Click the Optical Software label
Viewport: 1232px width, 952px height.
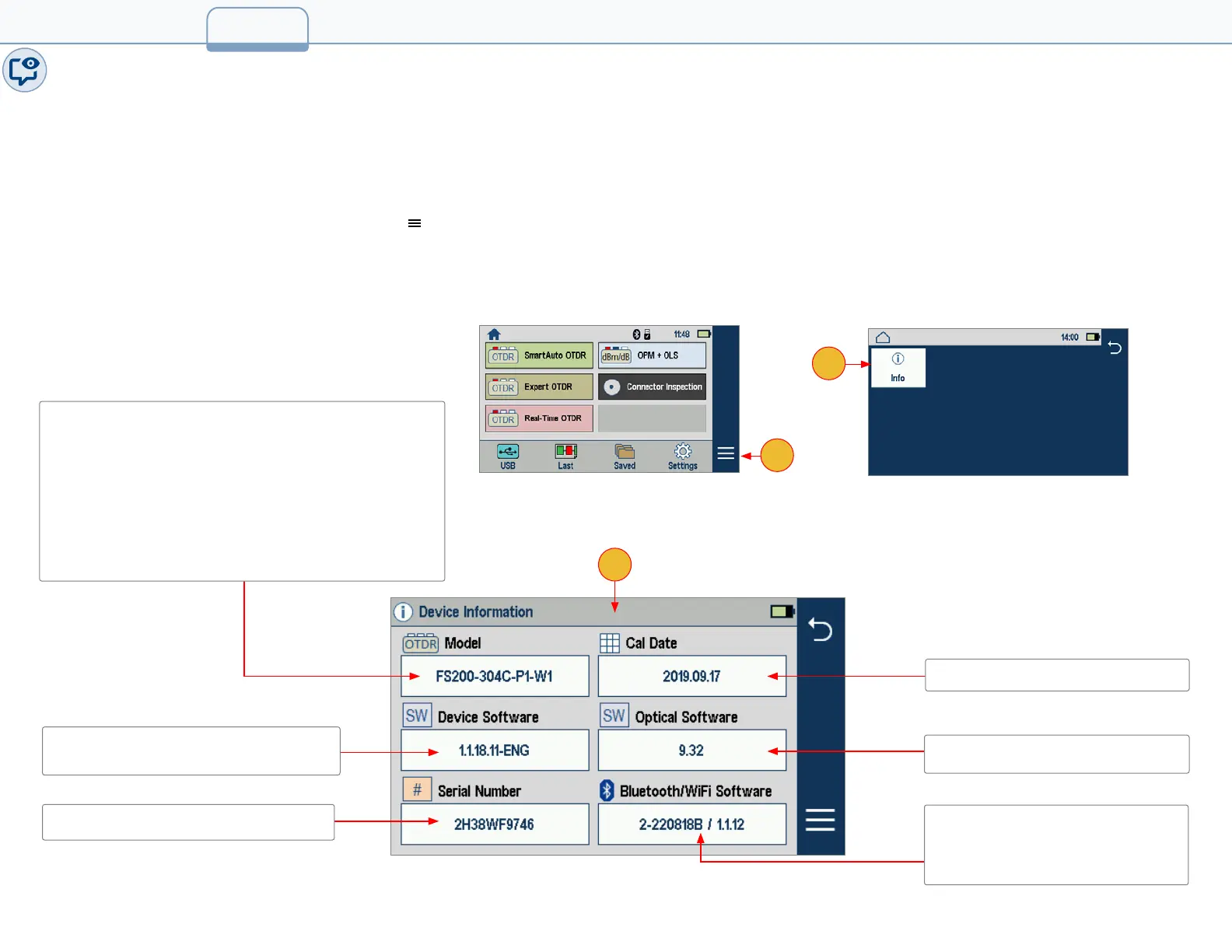pyautogui.click(x=686, y=717)
